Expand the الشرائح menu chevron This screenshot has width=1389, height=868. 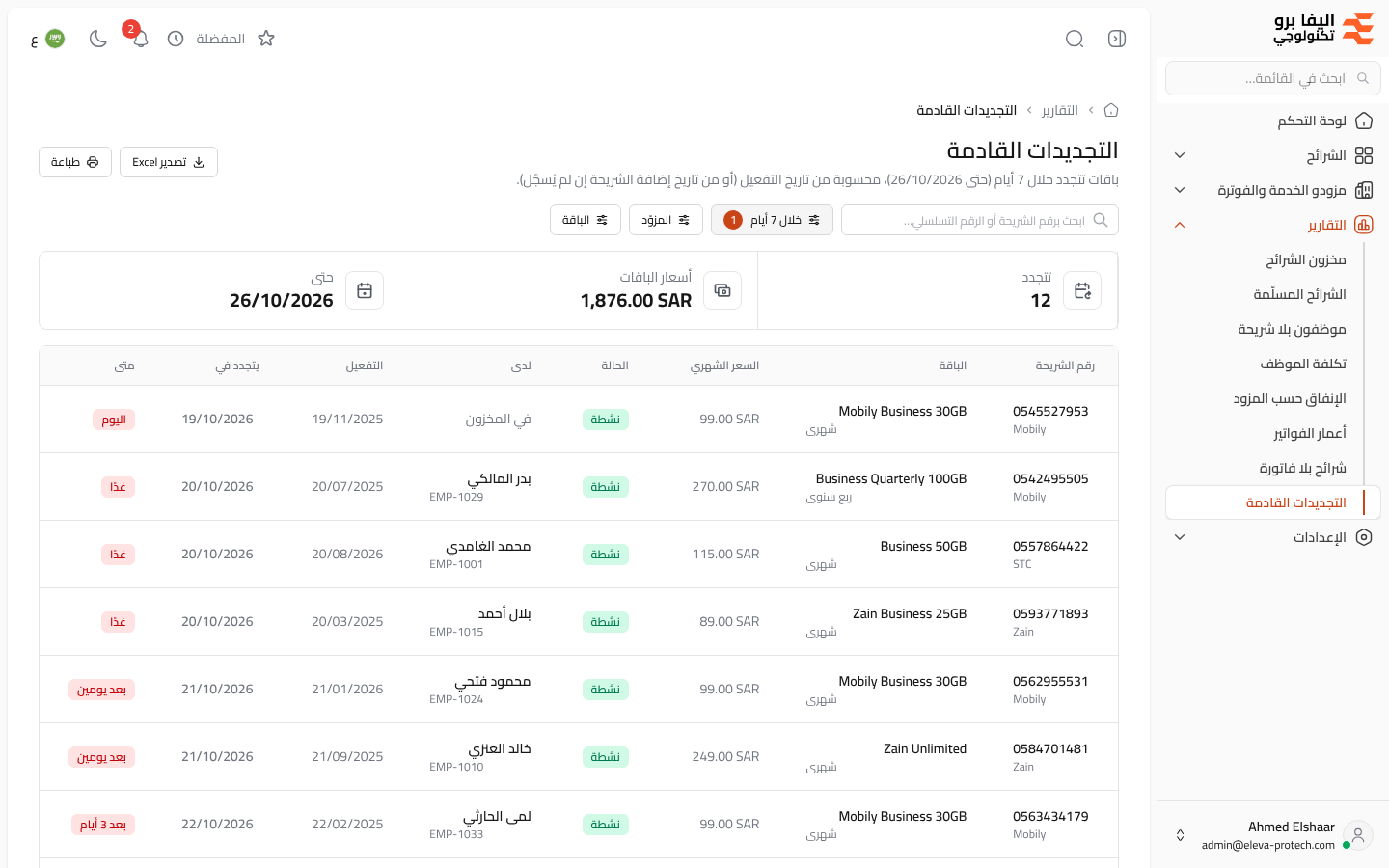1180,155
